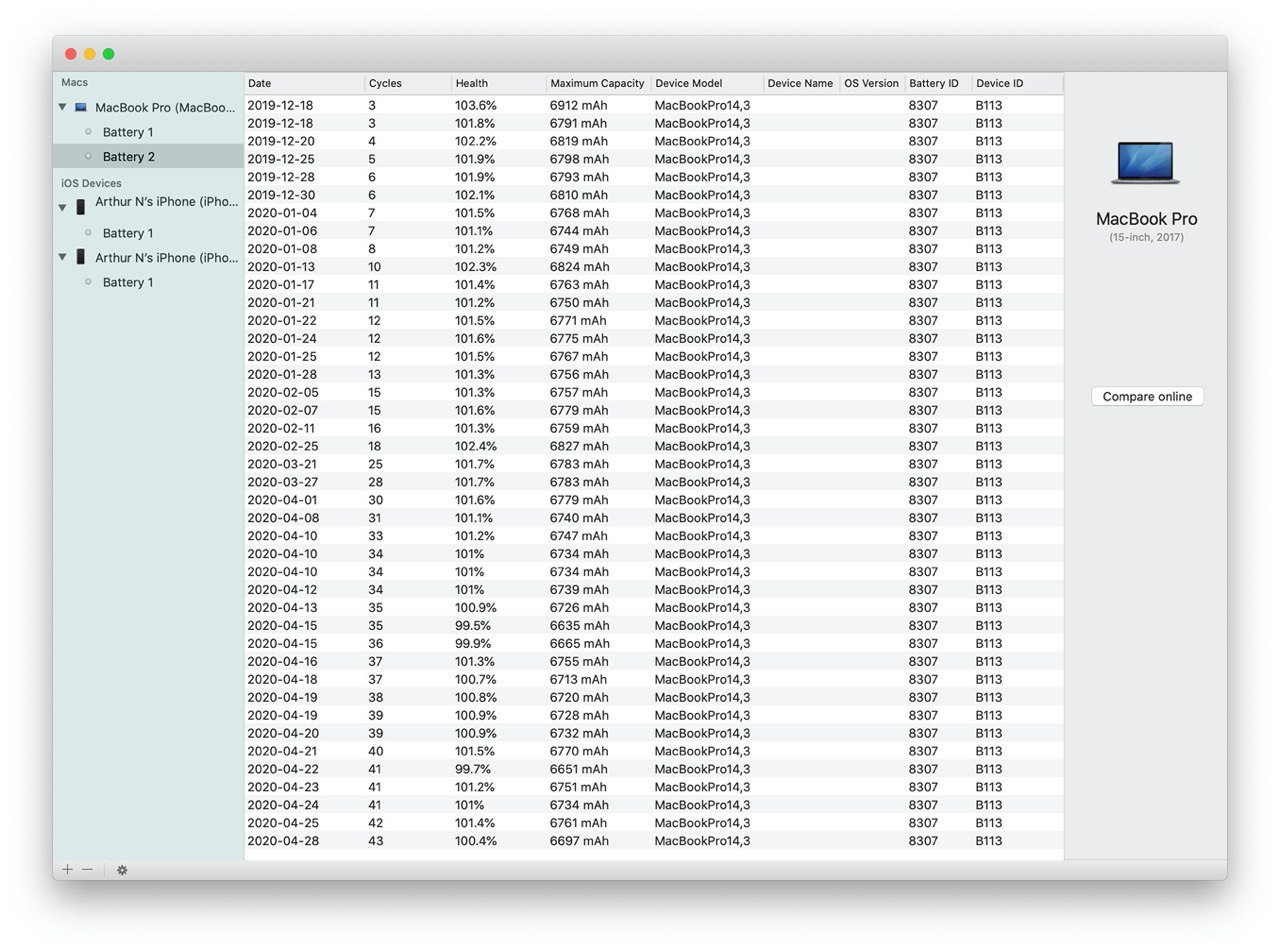The image size is (1280, 950).
Task: Sort by Maximum Capacity column header
Action: click(x=599, y=84)
